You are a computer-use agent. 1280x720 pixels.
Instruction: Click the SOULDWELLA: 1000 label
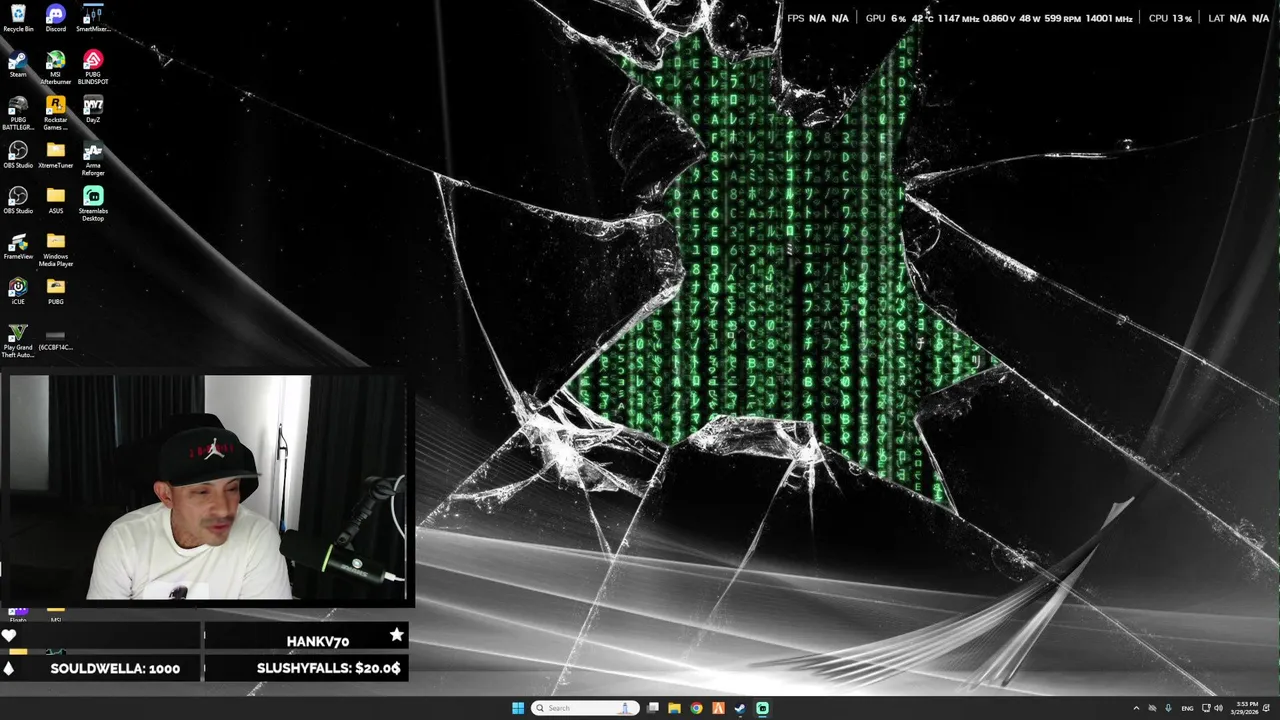click(x=115, y=668)
